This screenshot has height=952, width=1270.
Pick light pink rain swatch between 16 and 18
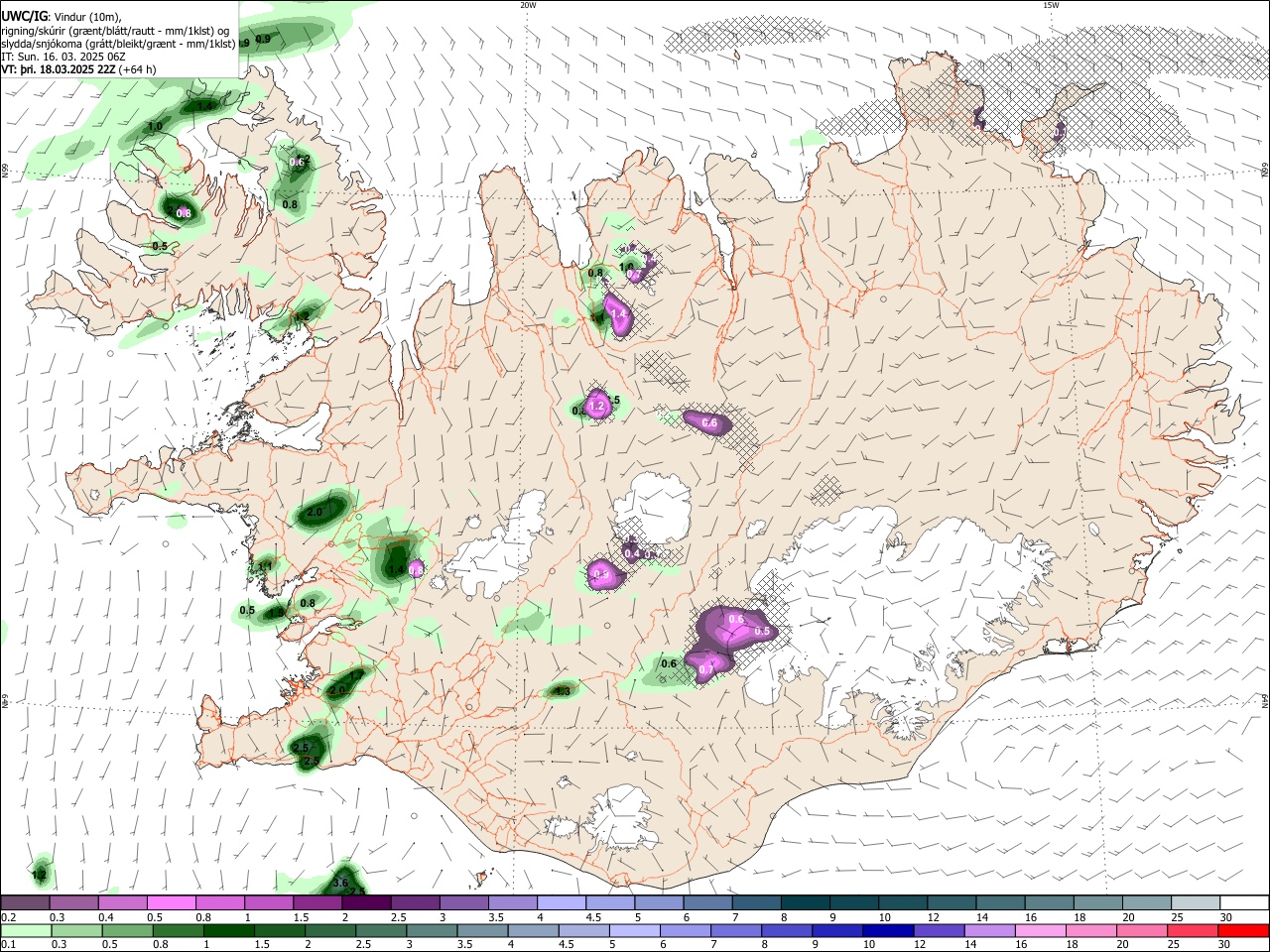point(1040,930)
